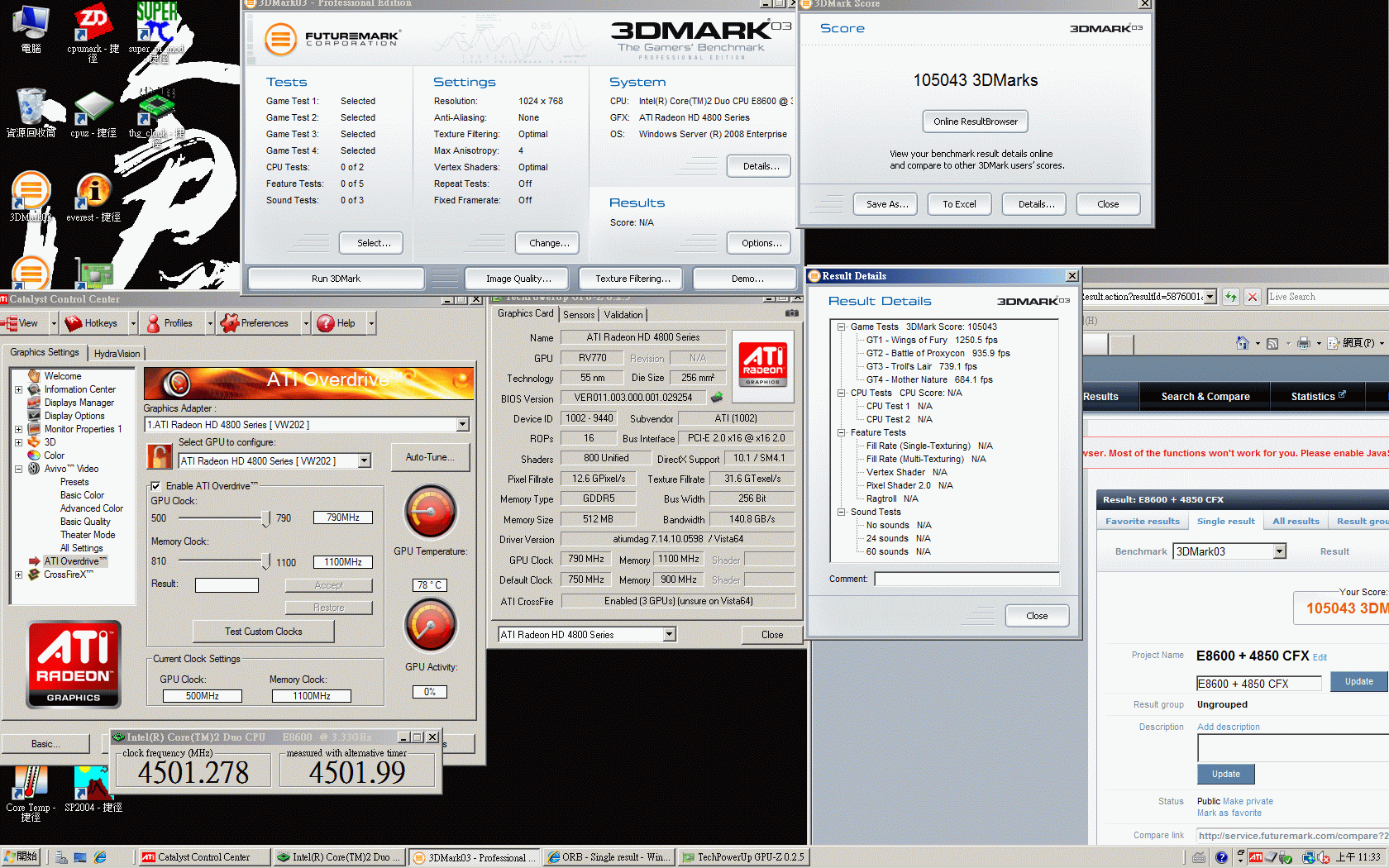Click the BIOS save chip icon in GPU-Z
Screen dimensions: 1389x868
tap(717, 398)
